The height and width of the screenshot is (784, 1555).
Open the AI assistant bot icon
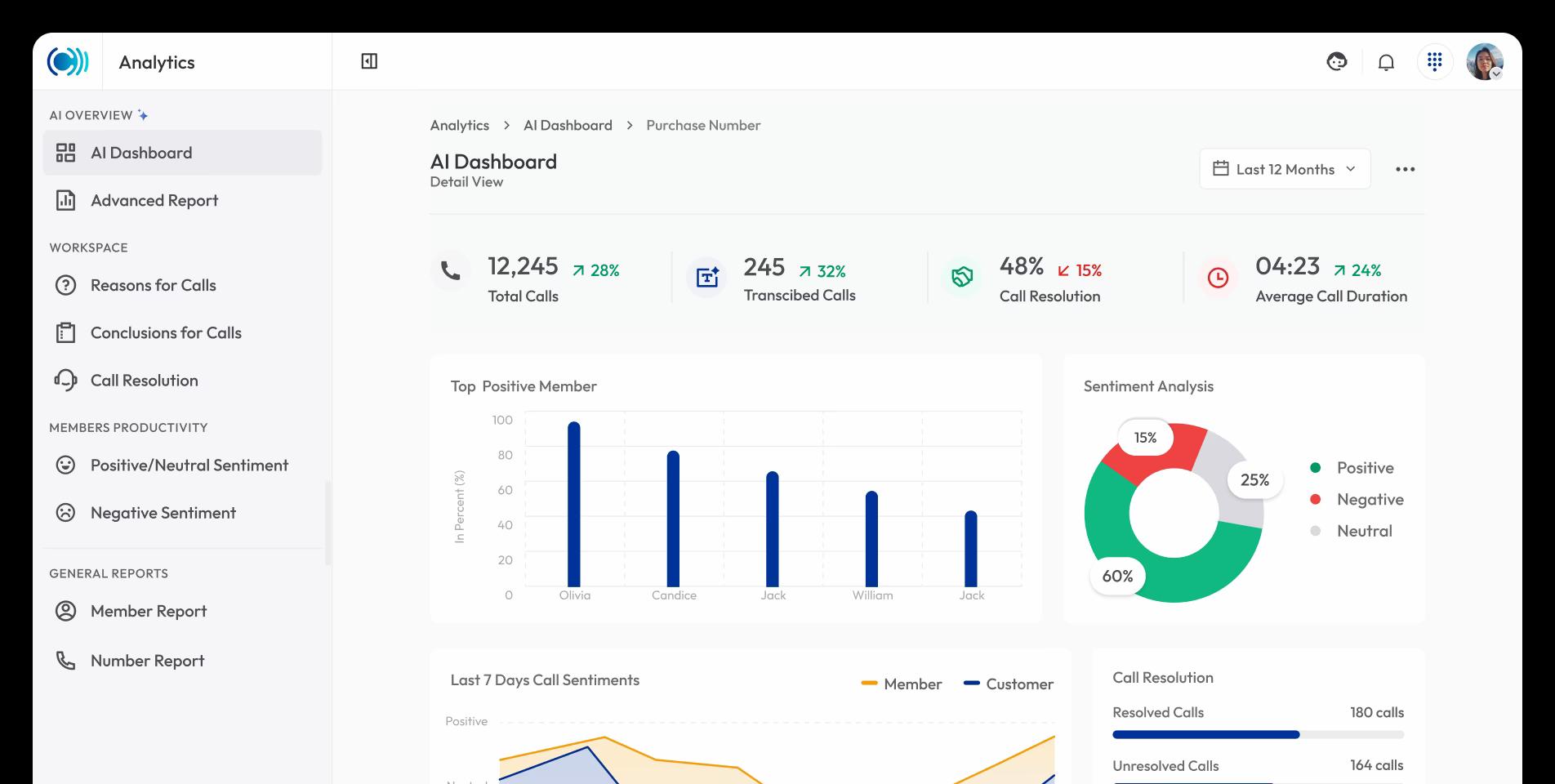coord(1336,61)
